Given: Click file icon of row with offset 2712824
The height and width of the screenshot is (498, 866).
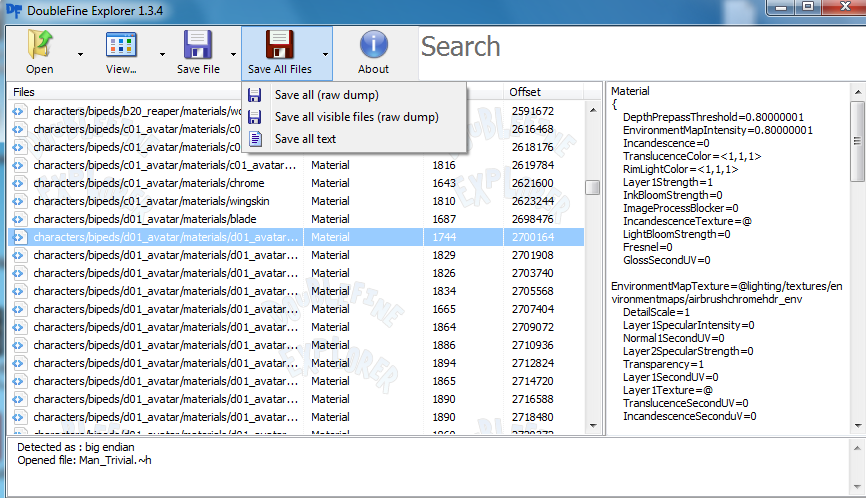Looking at the screenshot, I should tap(19, 363).
